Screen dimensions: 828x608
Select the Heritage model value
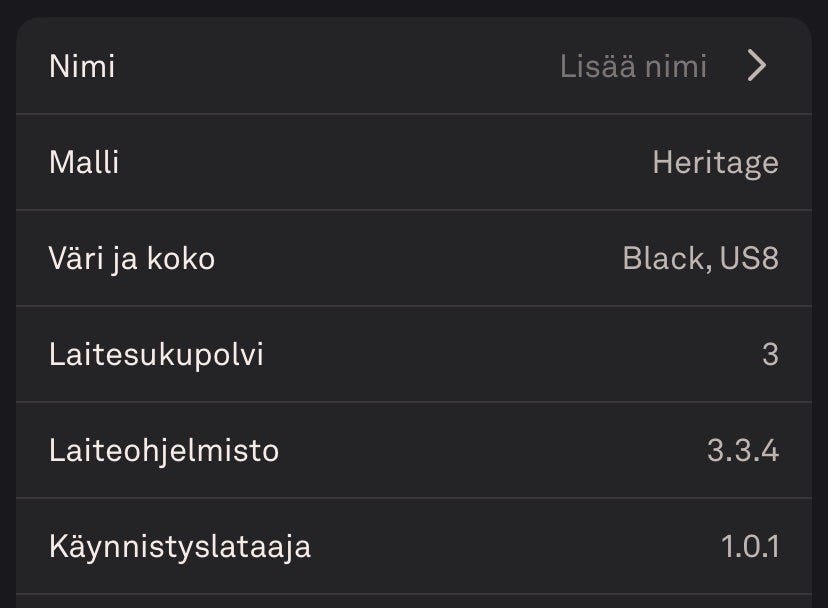click(x=715, y=162)
